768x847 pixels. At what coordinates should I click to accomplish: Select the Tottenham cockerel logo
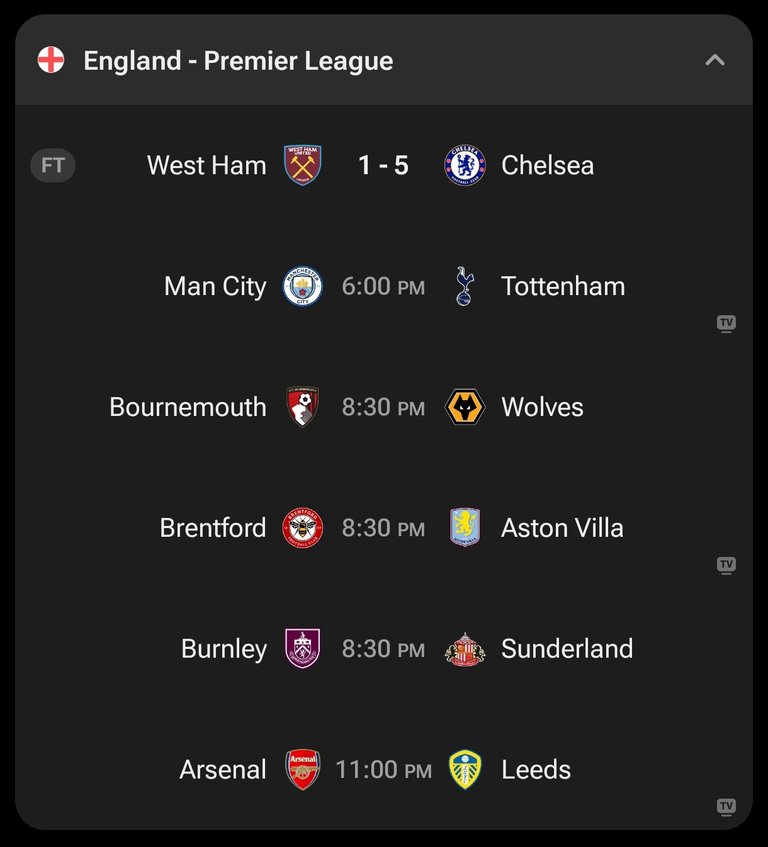point(464,286)
